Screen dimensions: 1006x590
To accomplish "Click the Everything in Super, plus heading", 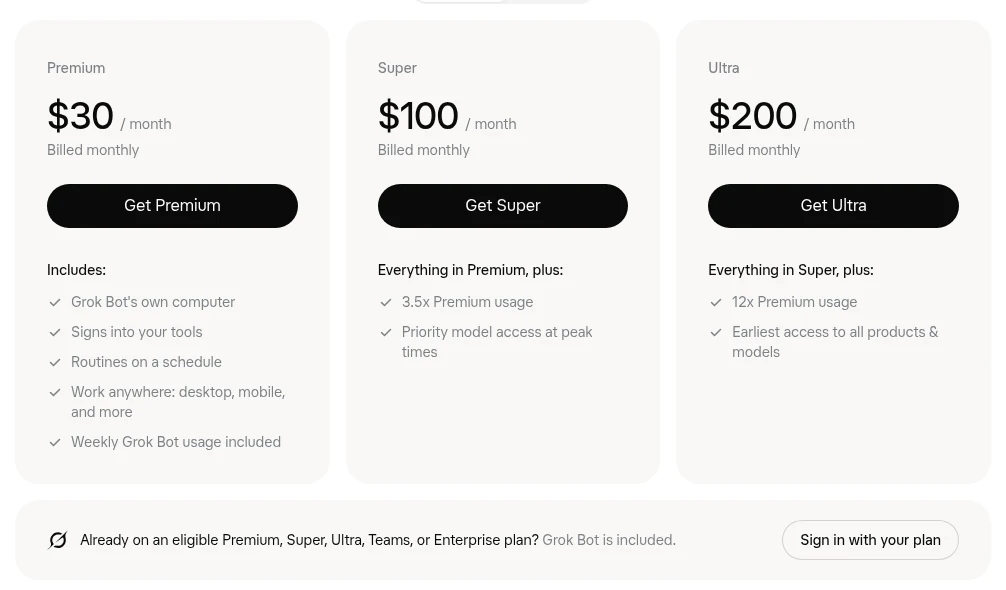I will click(x=790, y=270).
